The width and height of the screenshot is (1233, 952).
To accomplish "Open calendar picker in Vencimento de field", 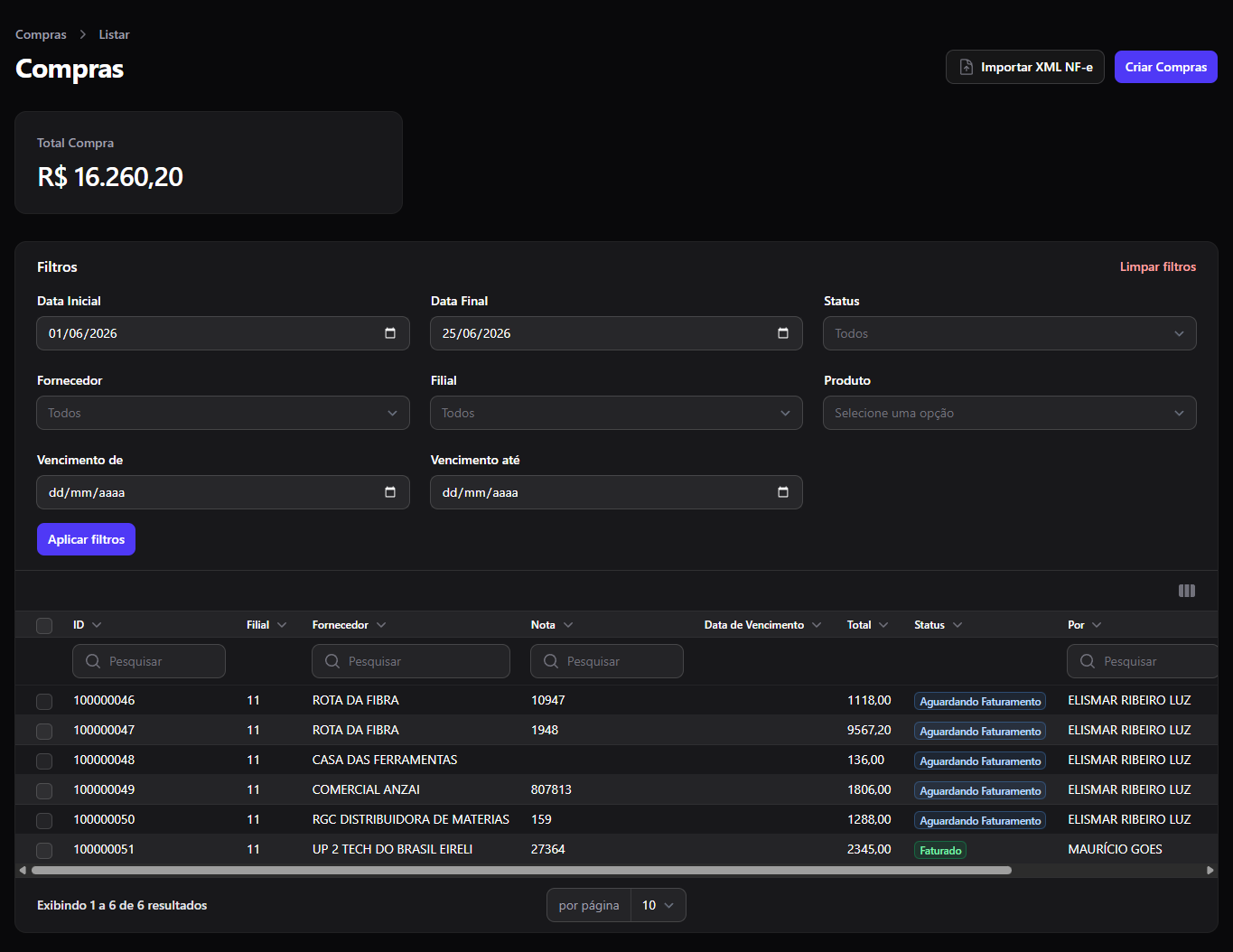I will [390, 492].
